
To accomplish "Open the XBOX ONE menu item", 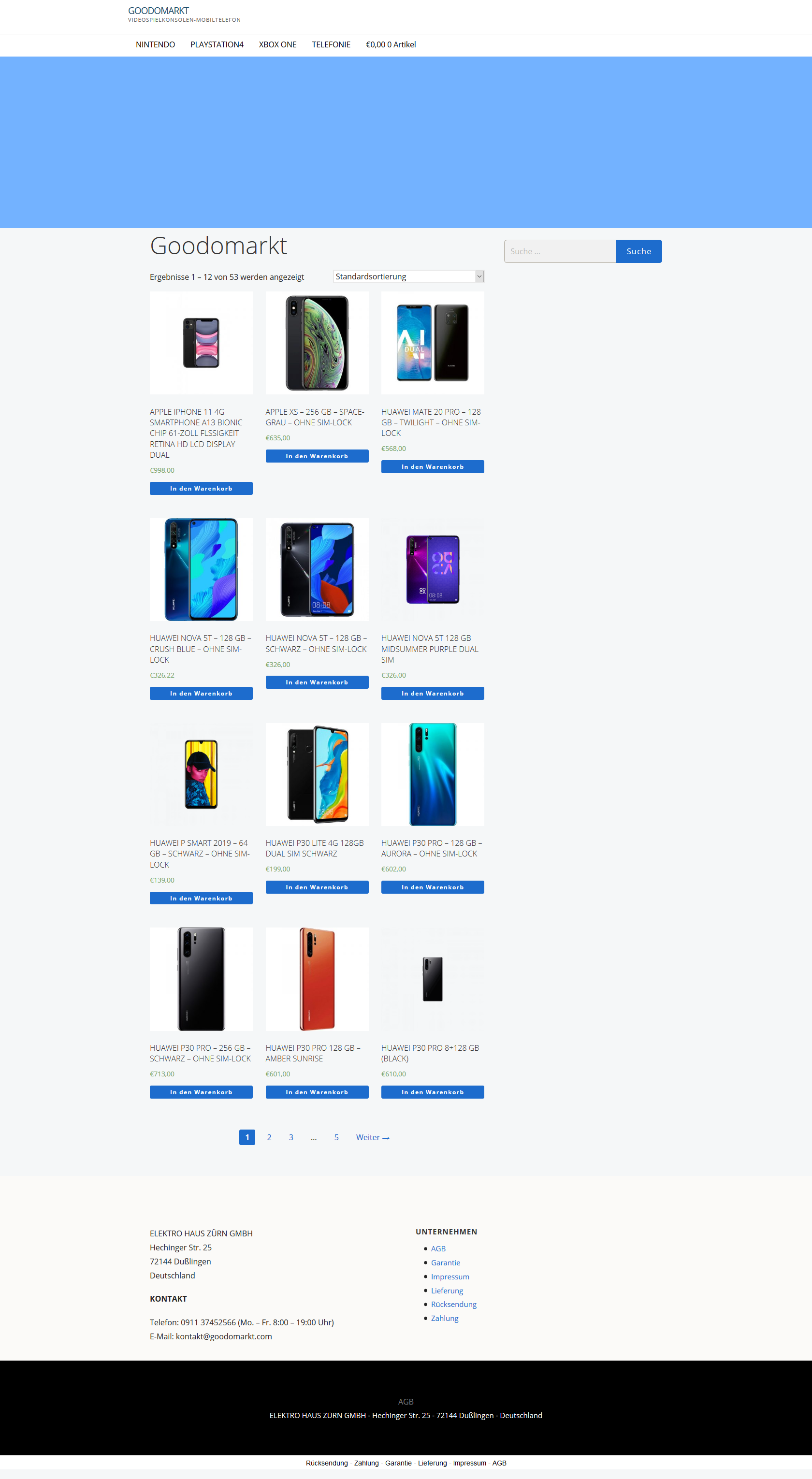I will (x=277, y=44).
